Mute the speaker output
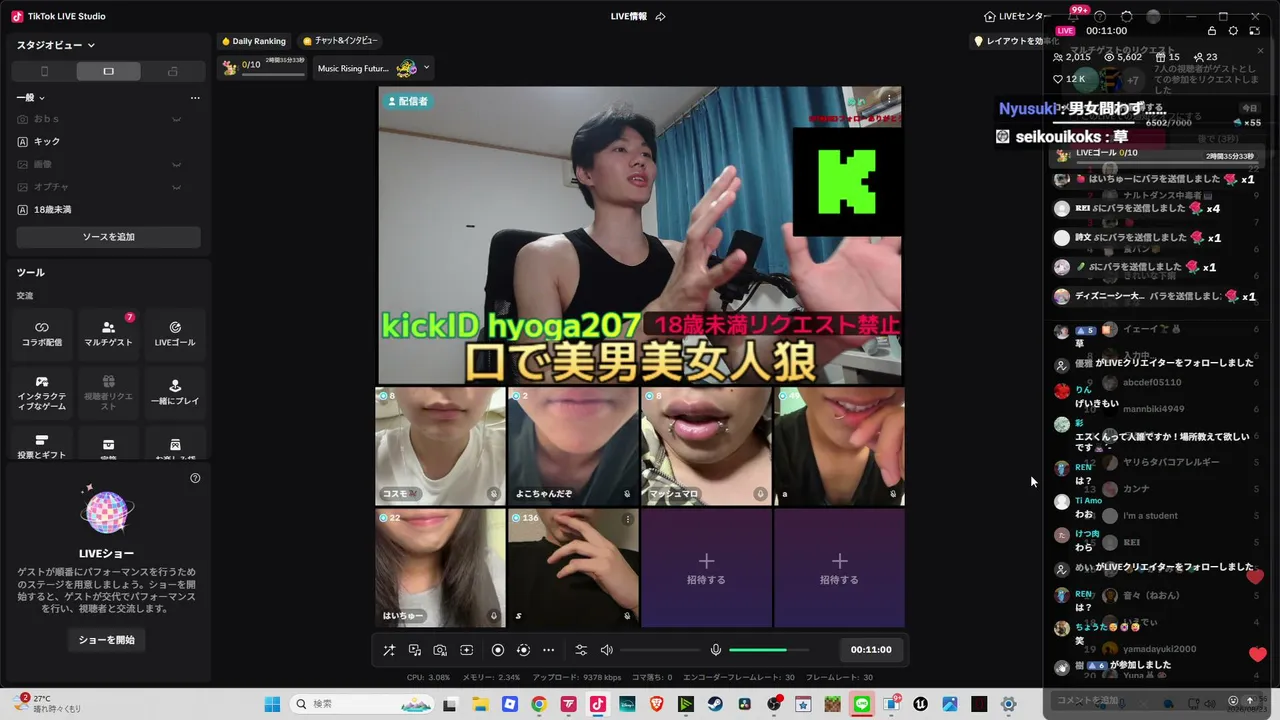Screen dimensions: 1280x720 pyautogui.click(x=606, y=650)
